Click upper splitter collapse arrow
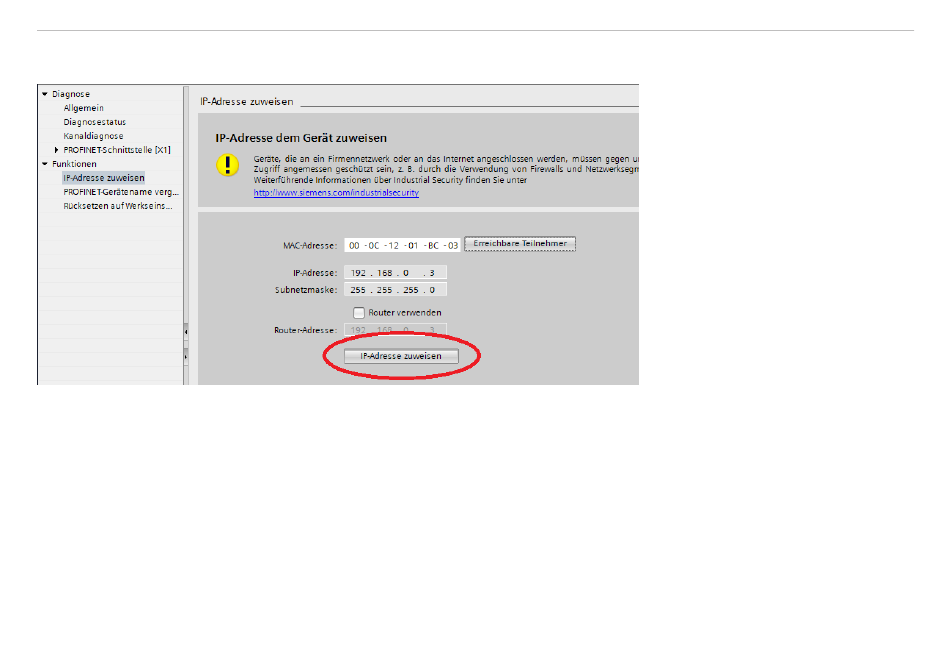The width and height of the screenshot is (950, 665). tap(186, 332)
